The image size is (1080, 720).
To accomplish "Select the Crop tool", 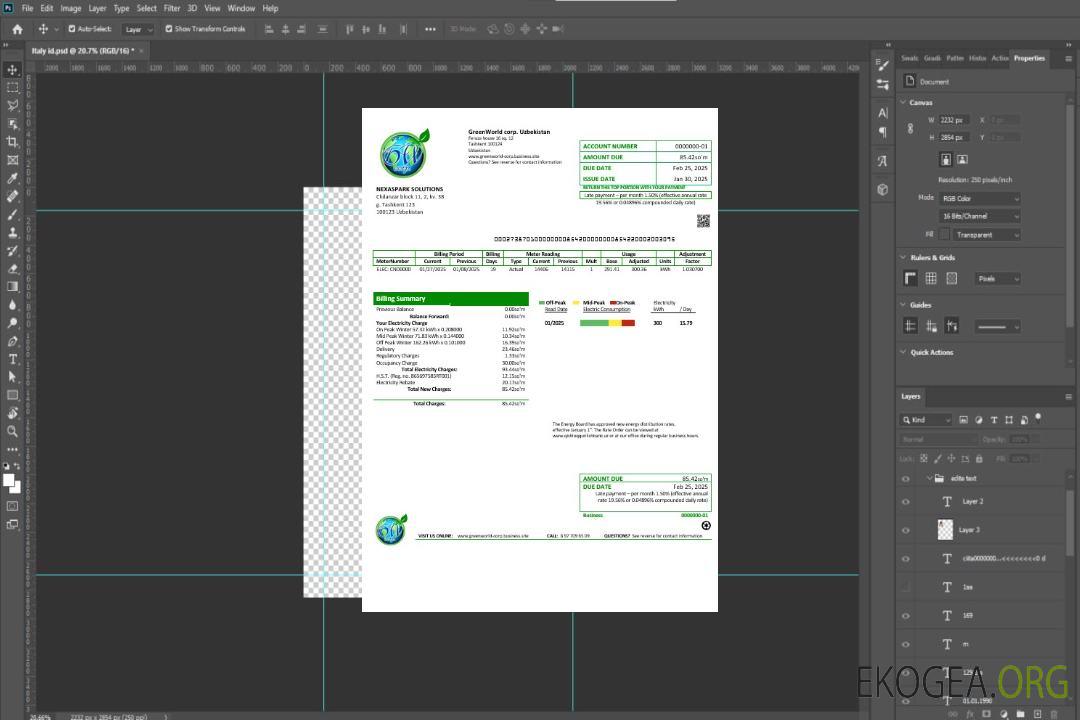I will pos(12,142).
